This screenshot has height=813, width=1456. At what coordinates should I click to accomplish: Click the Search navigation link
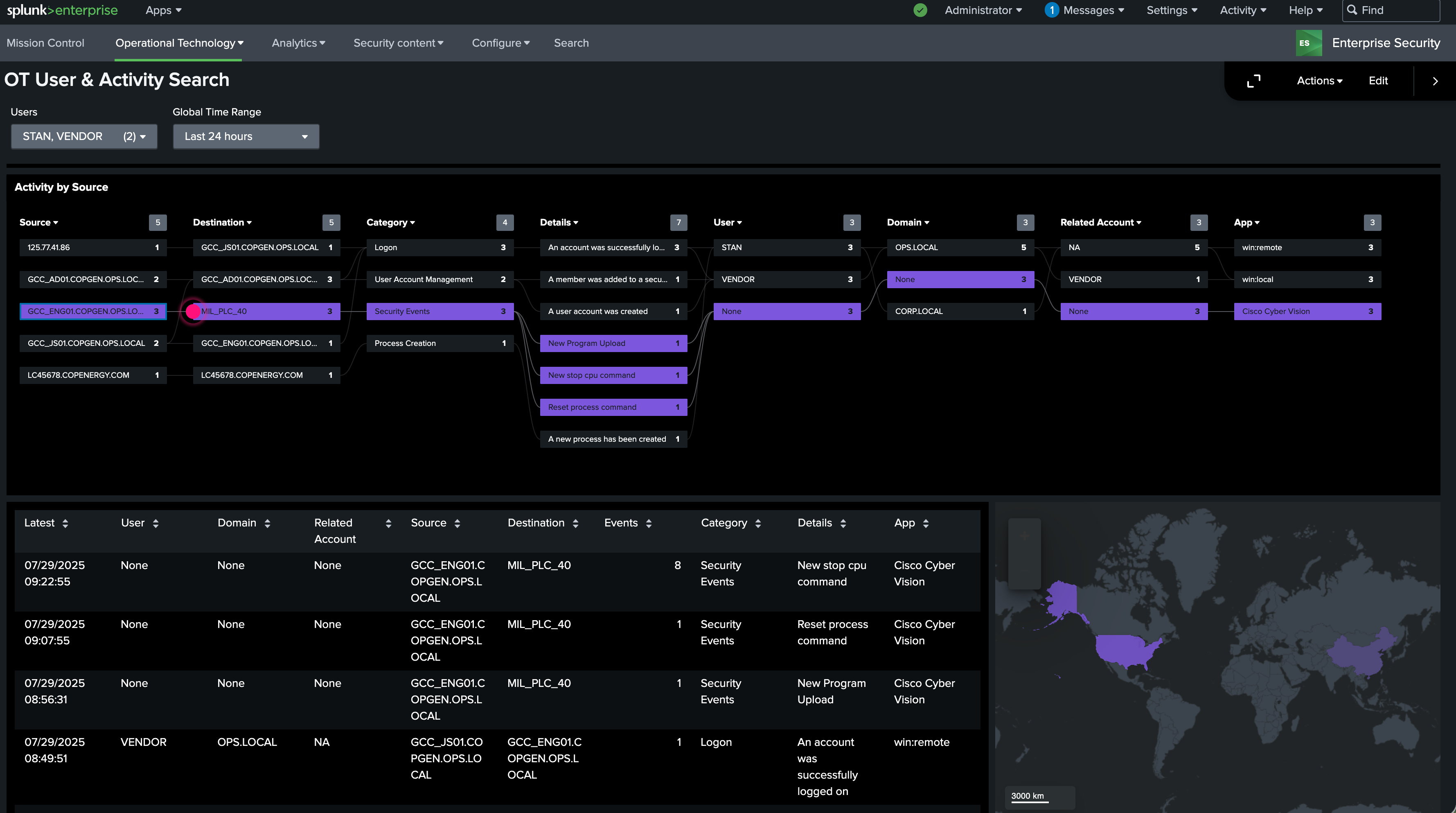(571, 43)
